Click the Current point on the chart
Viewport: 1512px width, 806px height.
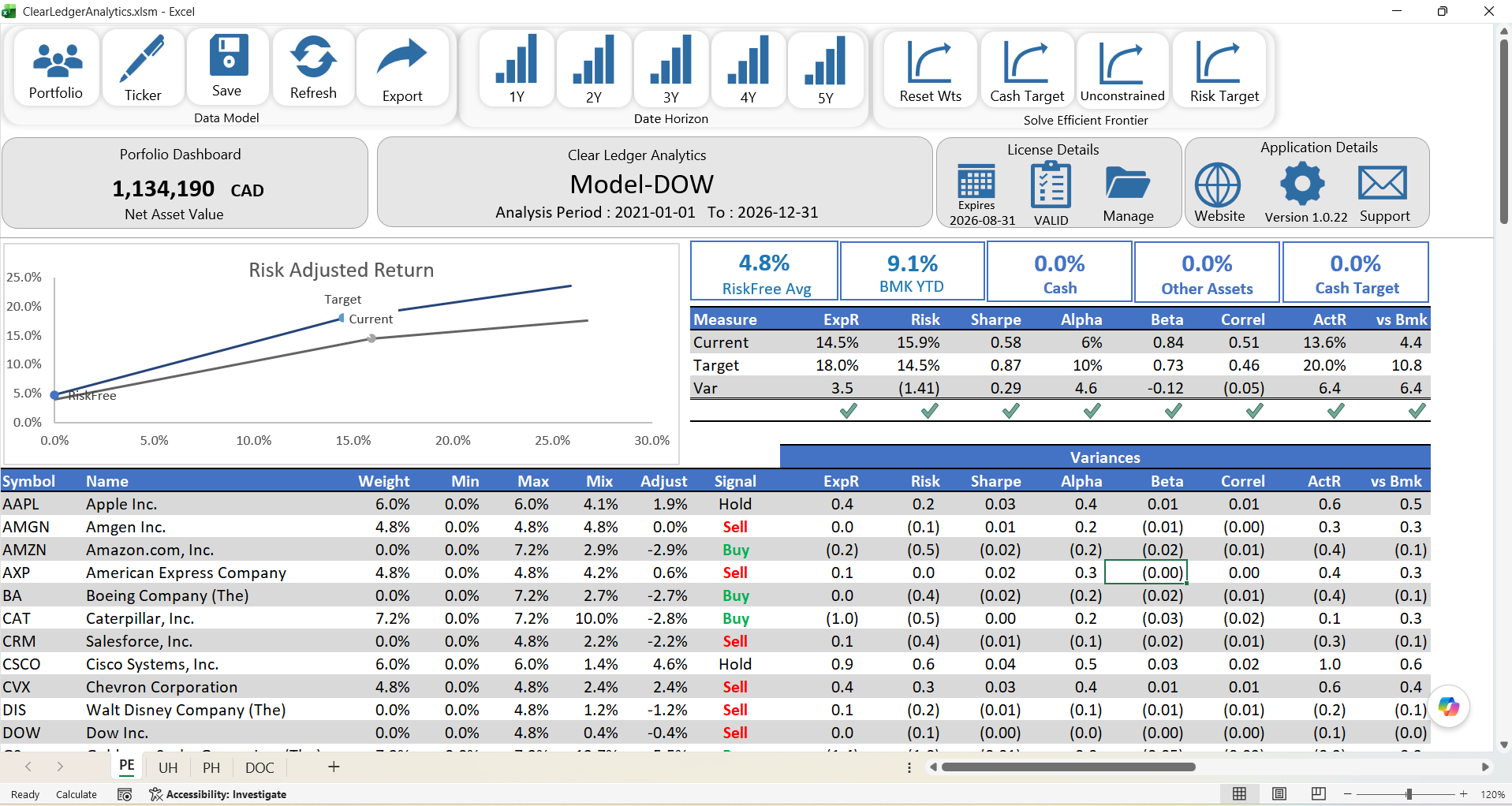click(372, 338)
